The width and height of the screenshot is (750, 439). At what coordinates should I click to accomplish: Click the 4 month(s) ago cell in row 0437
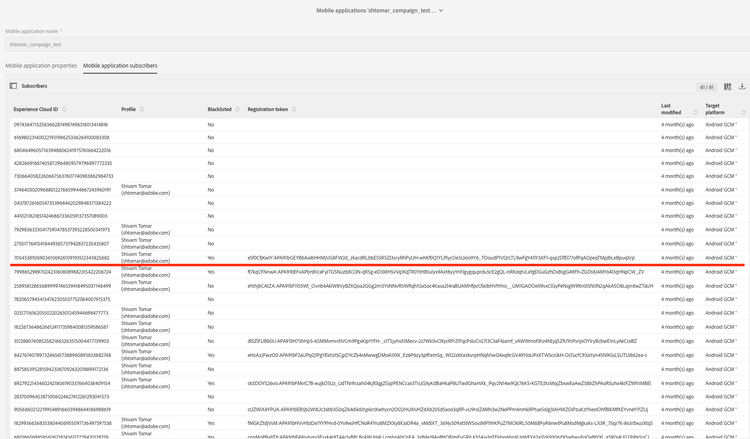[677, 203]
